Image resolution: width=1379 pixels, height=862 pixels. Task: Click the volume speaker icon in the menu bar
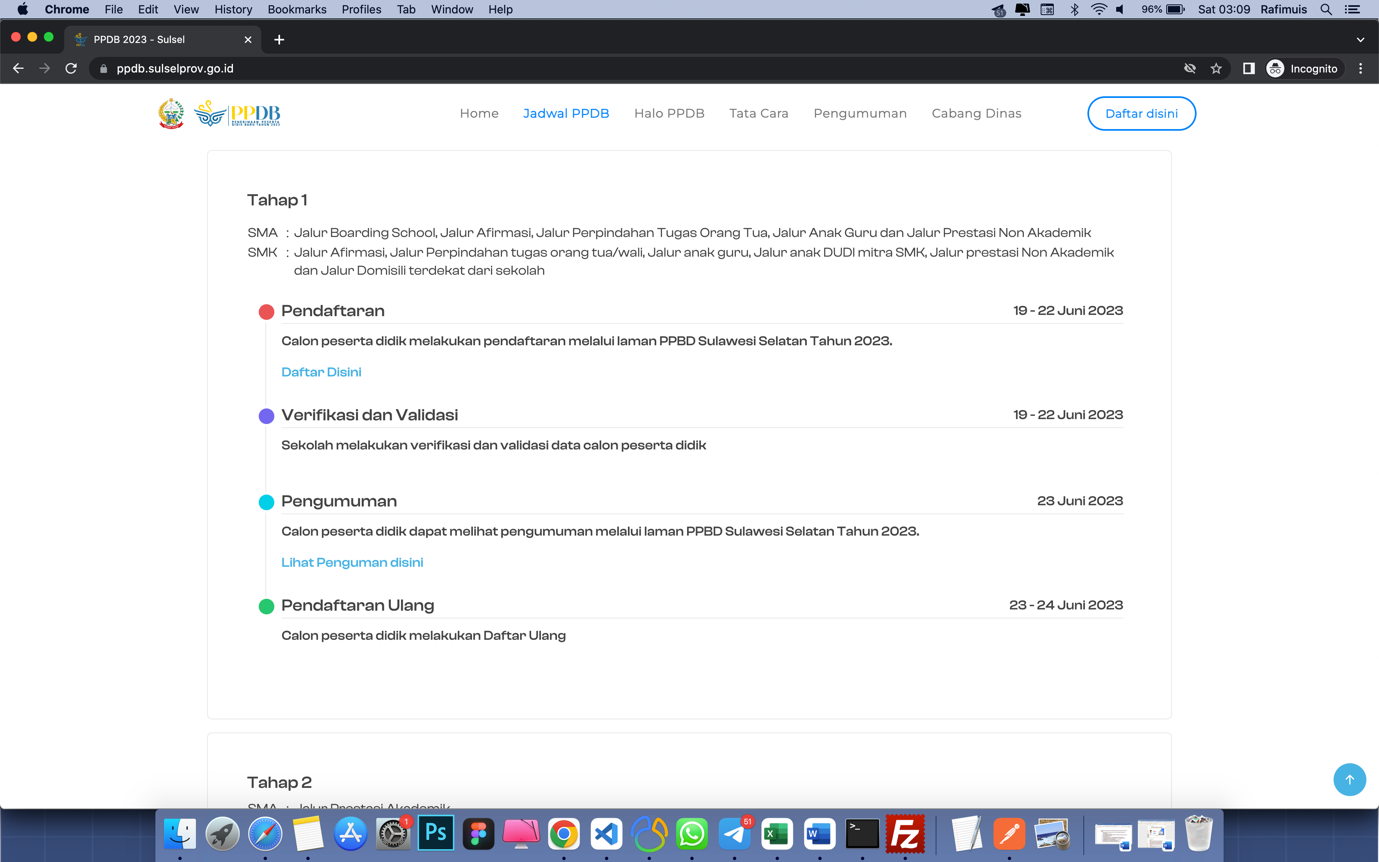tap(1120, 9)
